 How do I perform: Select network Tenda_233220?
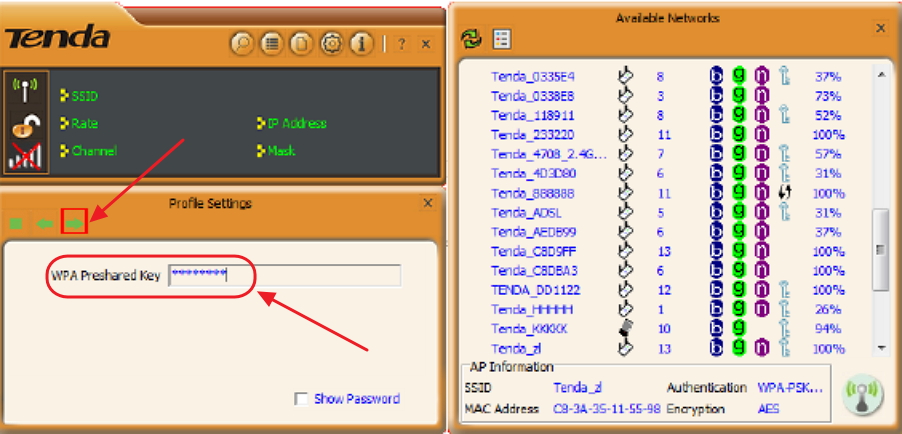(533, 135)
